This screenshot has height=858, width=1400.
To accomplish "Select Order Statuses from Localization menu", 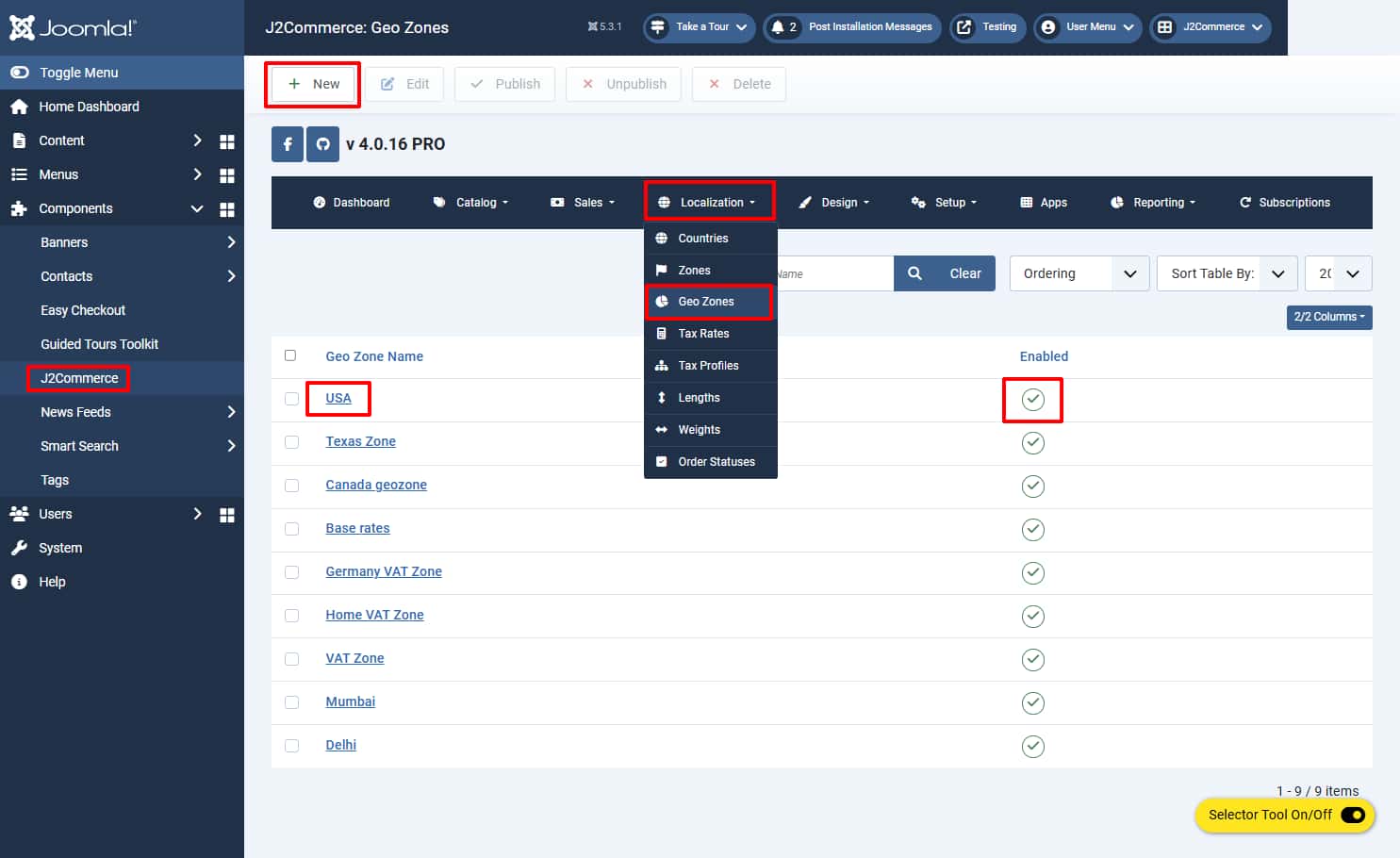I will click(711, 462).
